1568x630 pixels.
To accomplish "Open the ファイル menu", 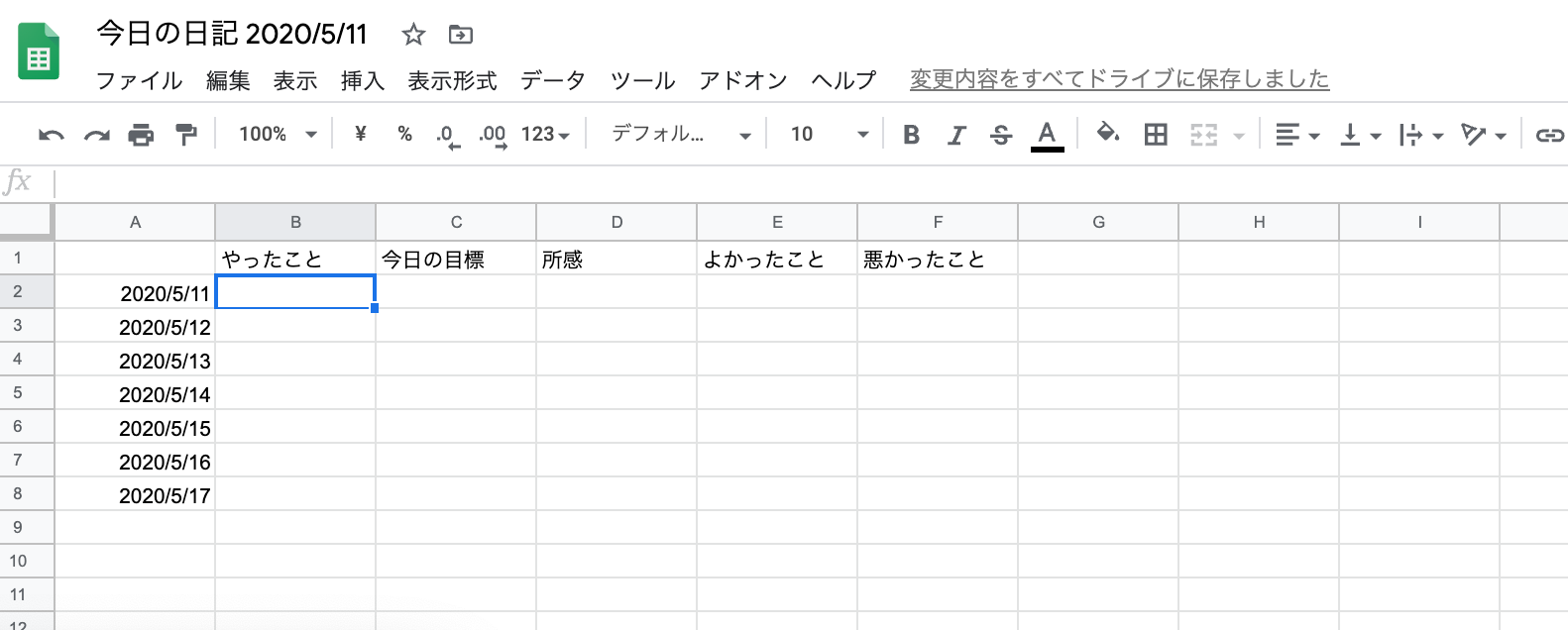I will click(x=139, y=80).
